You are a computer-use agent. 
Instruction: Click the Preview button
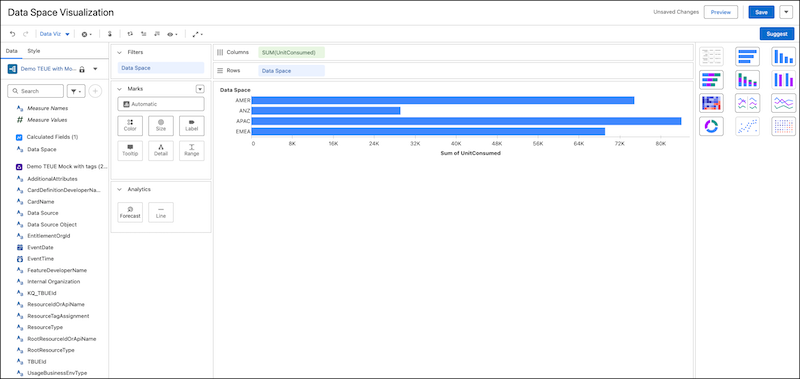tap(720, 12)
